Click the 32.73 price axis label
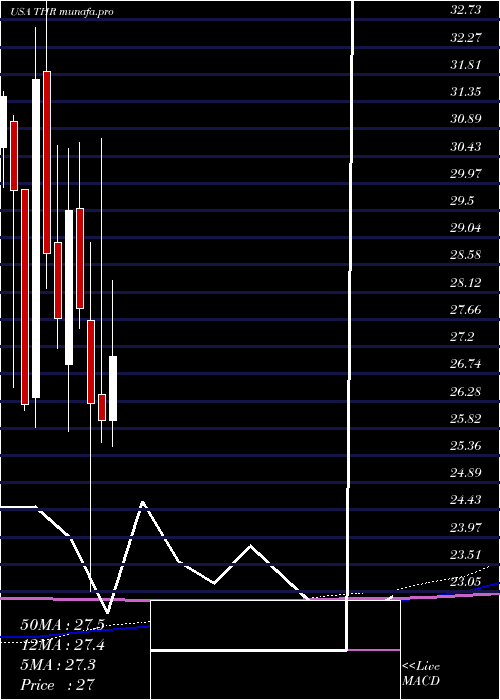The image size is (500, 700). tap(466, 10)
